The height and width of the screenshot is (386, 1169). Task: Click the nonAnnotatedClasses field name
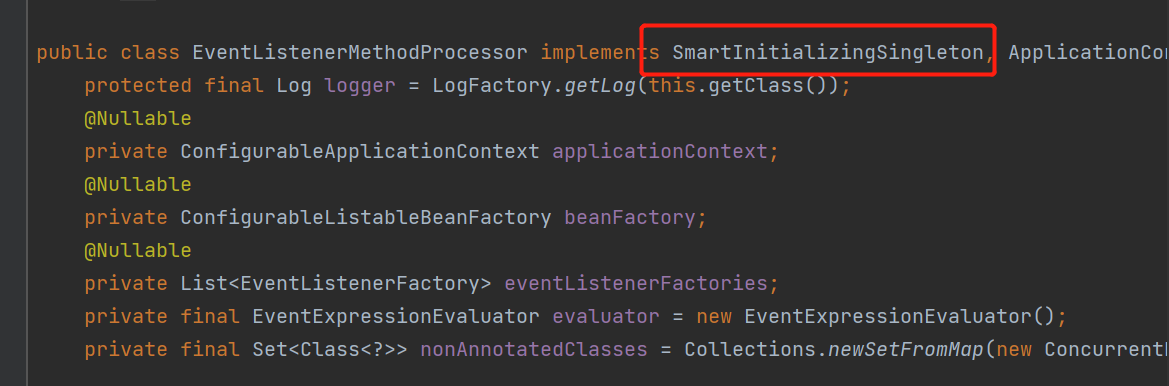coord(534,349)
